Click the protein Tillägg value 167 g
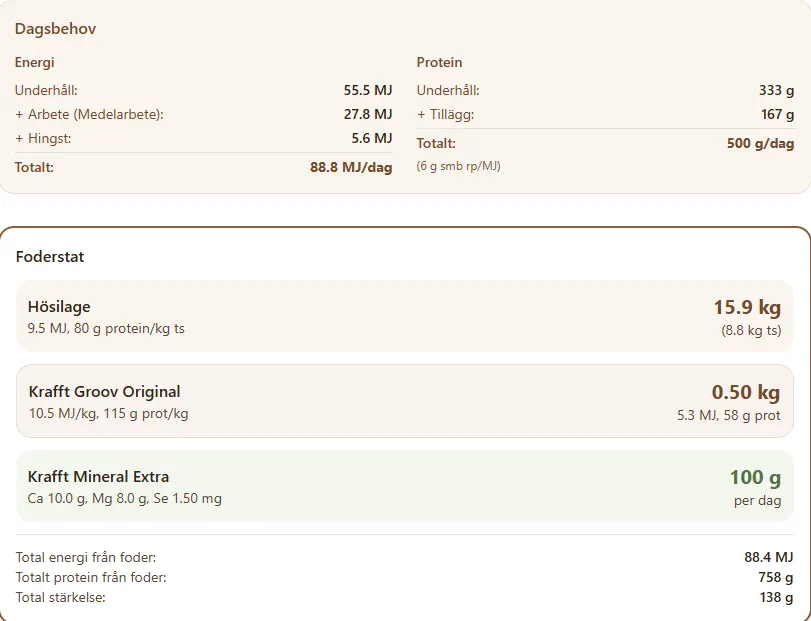 point(777,114)
